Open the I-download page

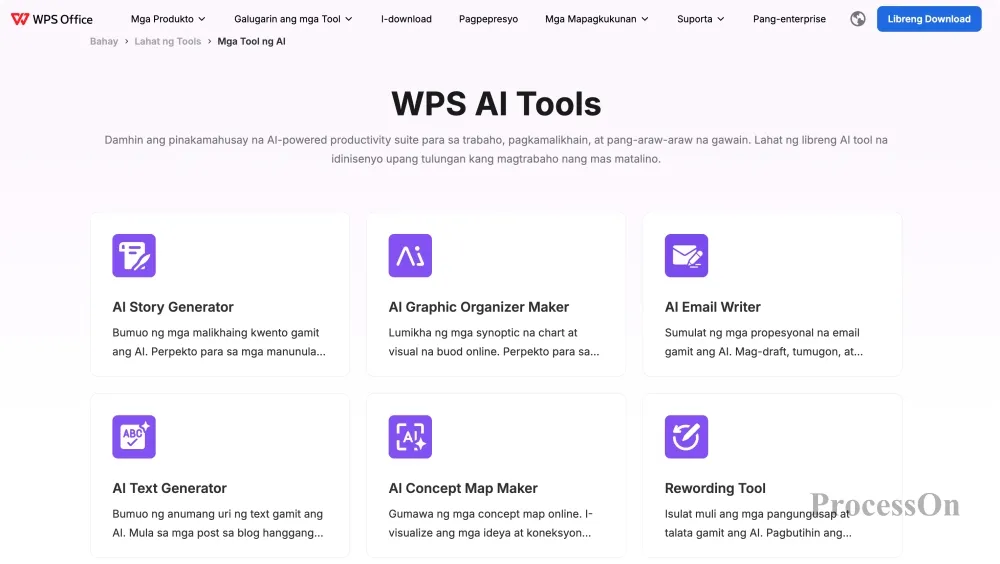click(x=406, y=19)
